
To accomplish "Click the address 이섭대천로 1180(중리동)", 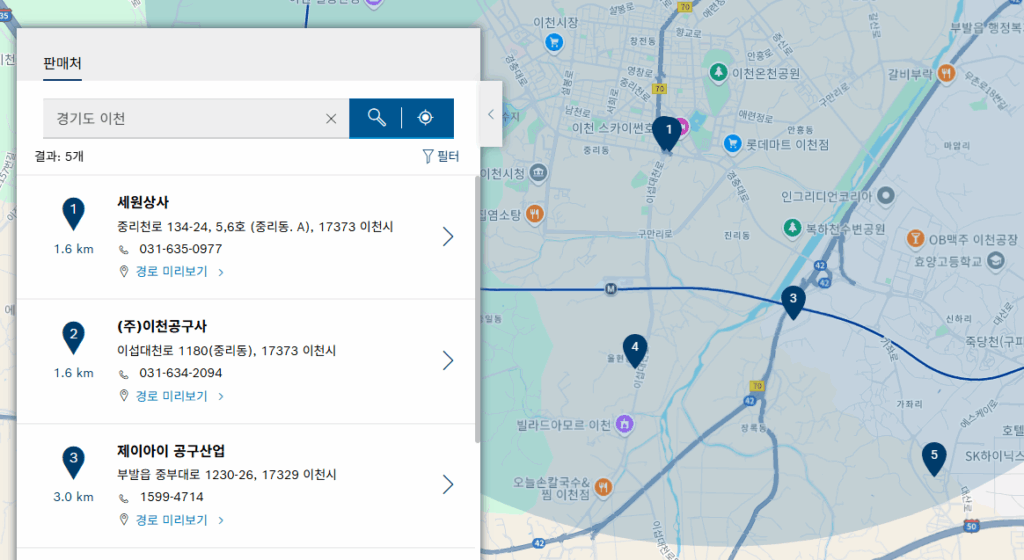I will tap(226, 350).
